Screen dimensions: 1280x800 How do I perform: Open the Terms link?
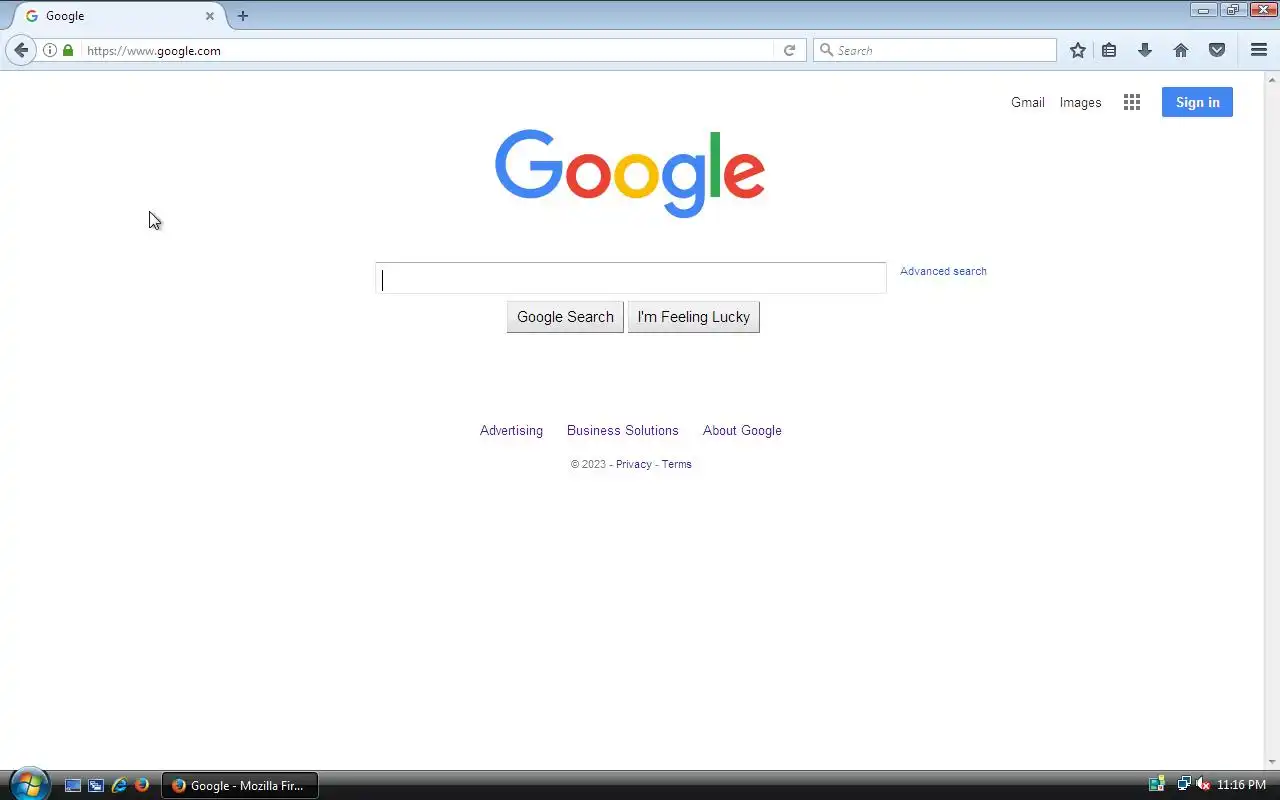676,464
